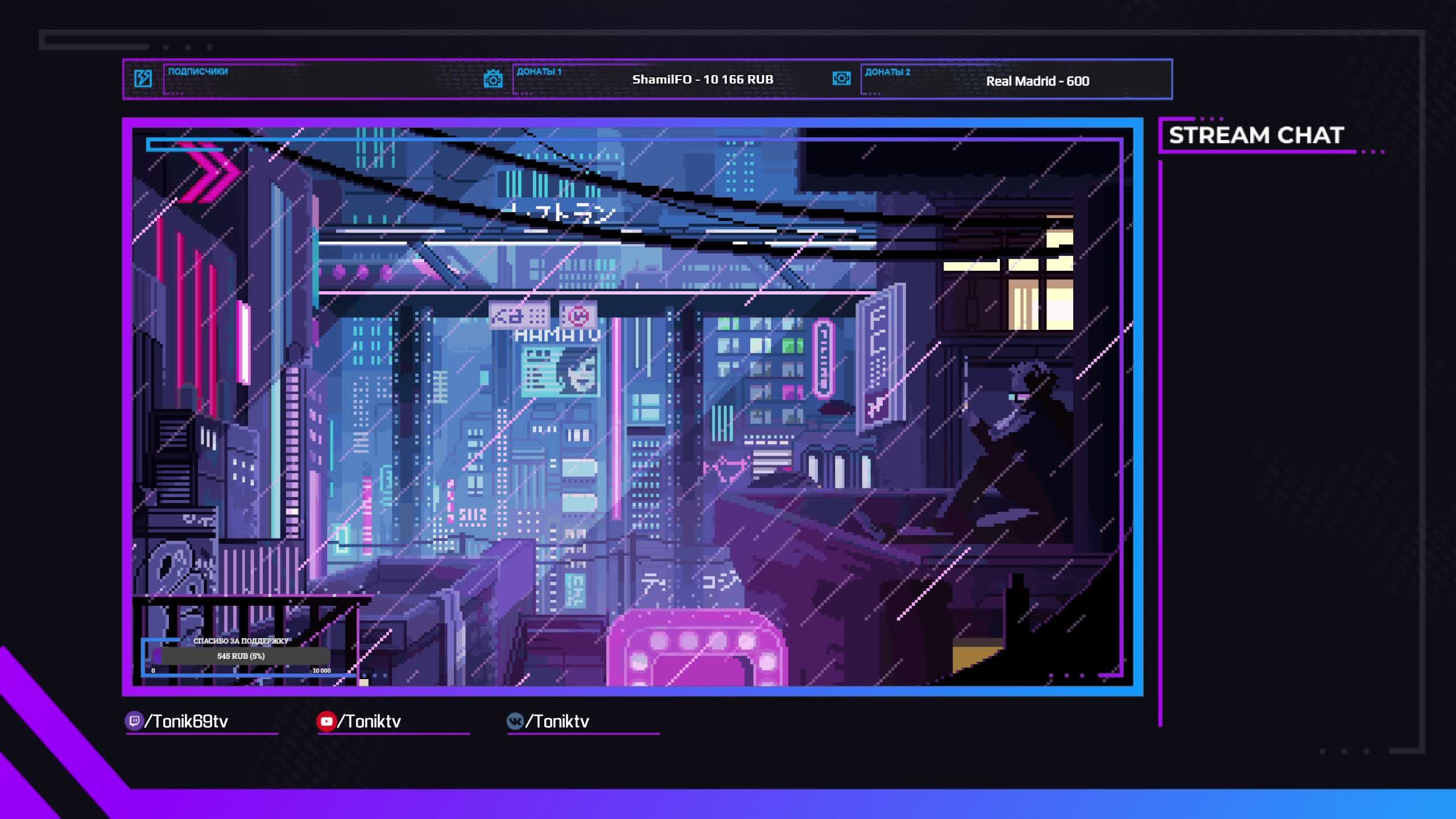The width and height of the screenshot is (1456, 819).
Task: Open the /Tonik69tv Twitch link
Action: click(x=187, y=721)
